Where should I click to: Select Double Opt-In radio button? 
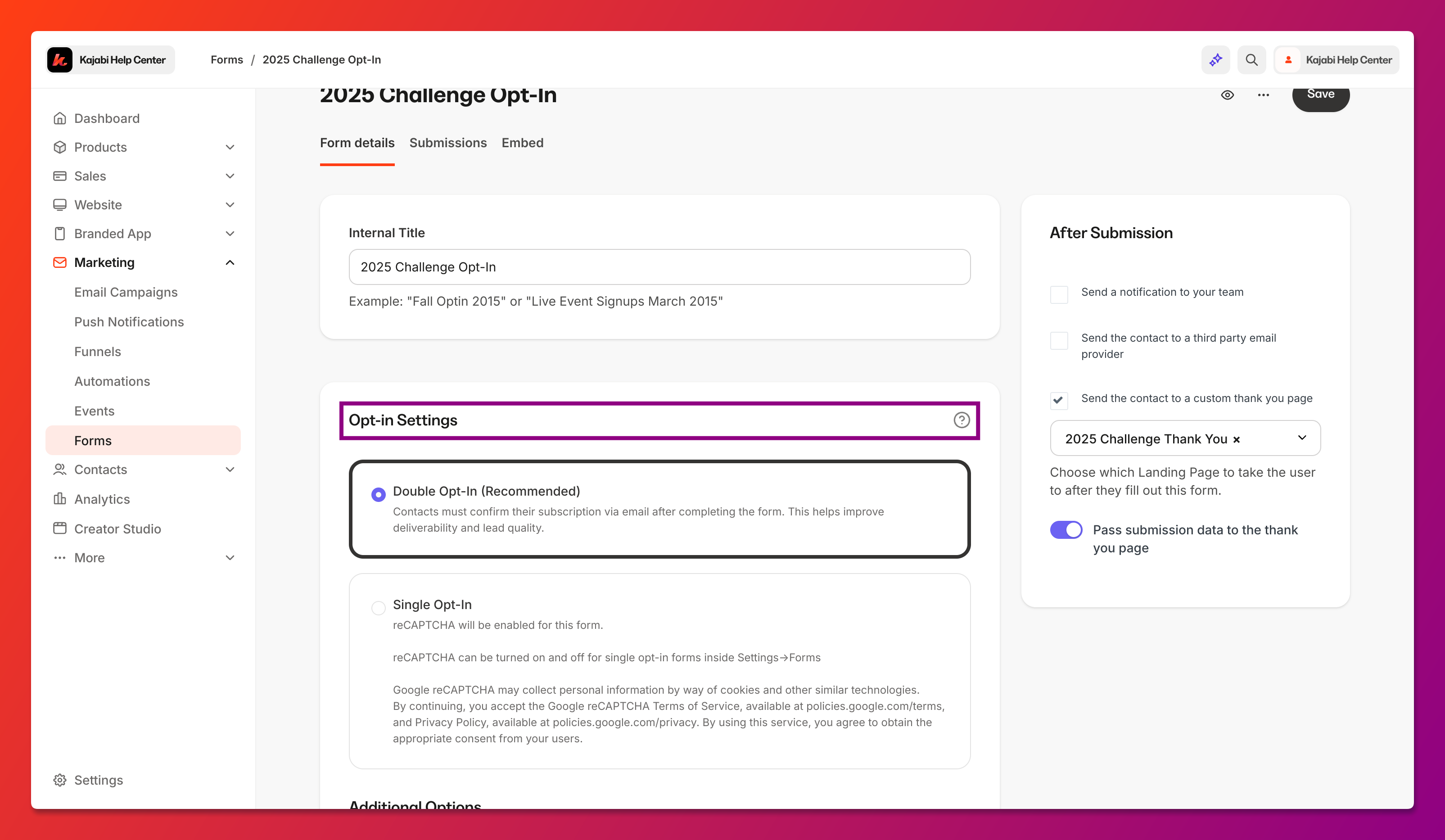[379, 494]
